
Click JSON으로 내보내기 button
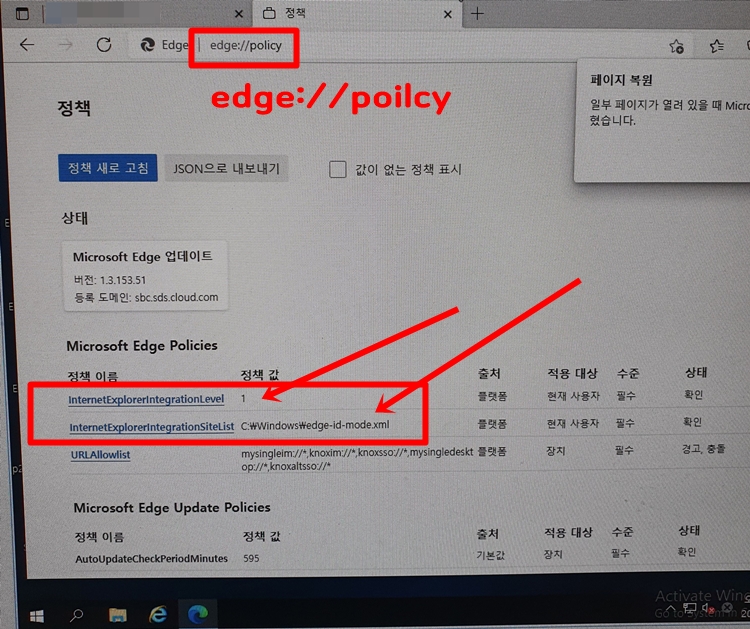point(226,168)
